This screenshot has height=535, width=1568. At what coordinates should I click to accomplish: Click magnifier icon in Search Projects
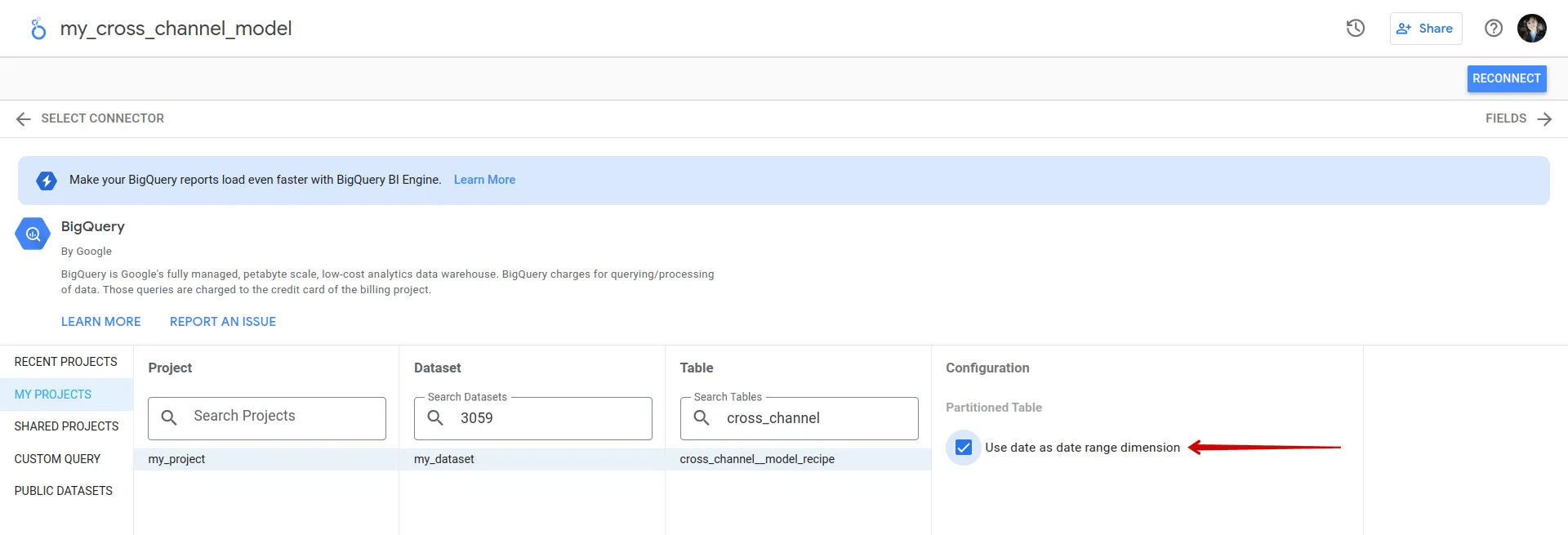click(169, 417)
